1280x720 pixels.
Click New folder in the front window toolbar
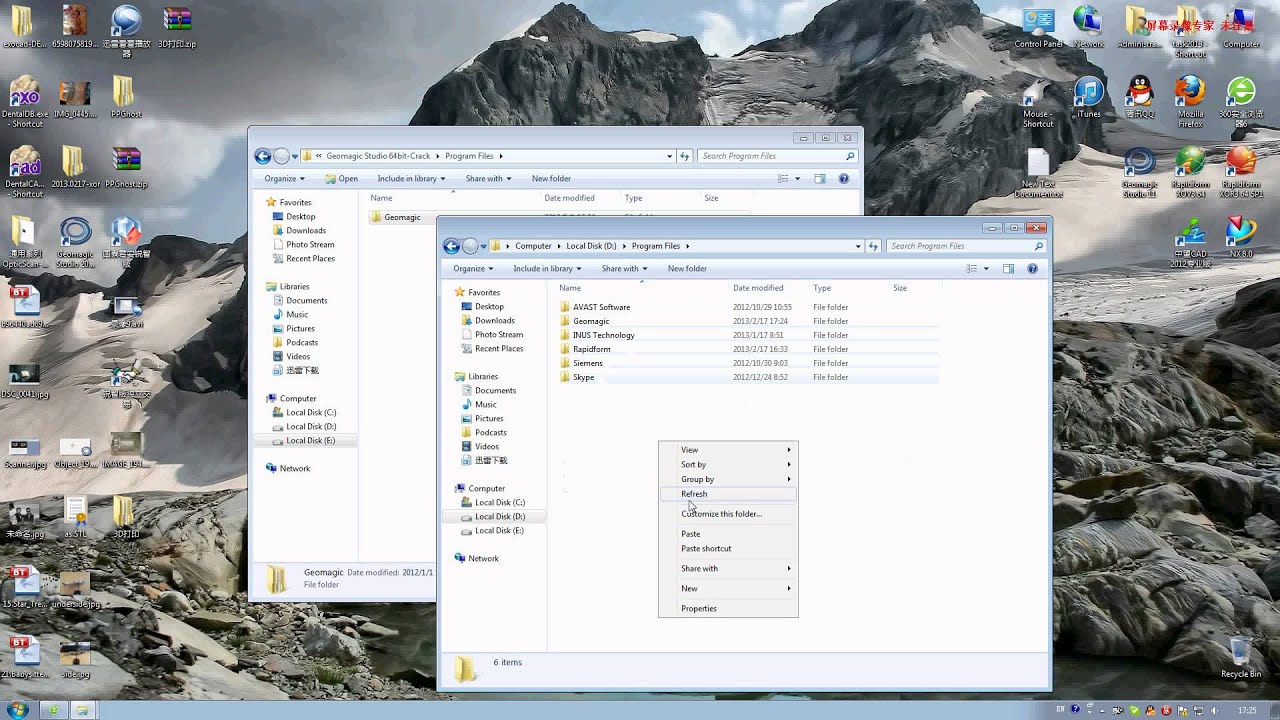click(687, 268)
